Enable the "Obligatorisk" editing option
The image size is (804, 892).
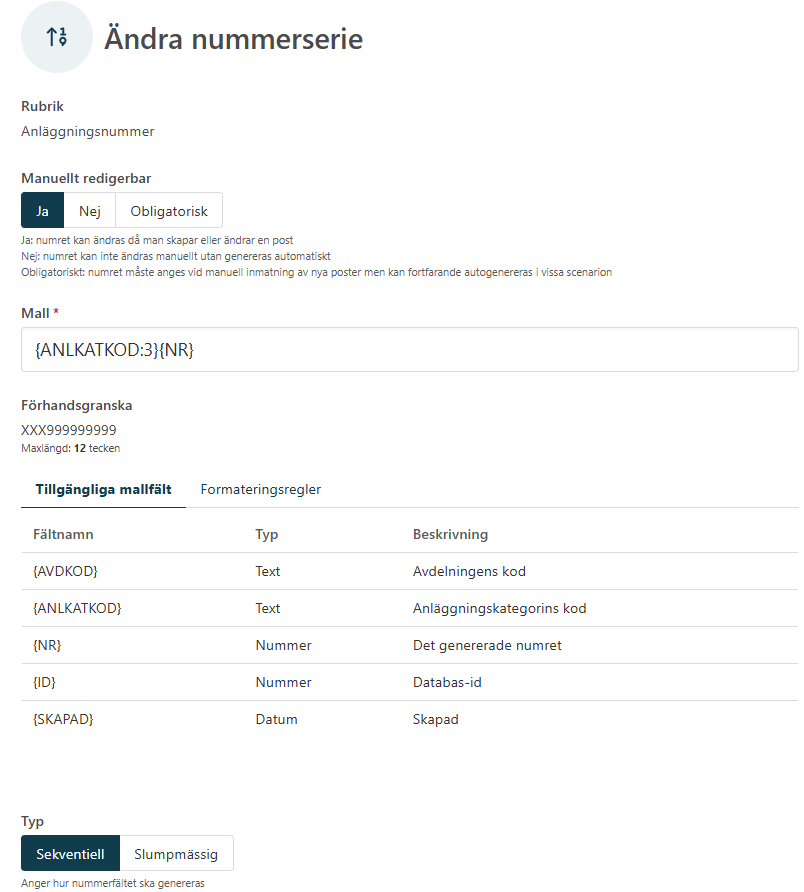[169, 210]
